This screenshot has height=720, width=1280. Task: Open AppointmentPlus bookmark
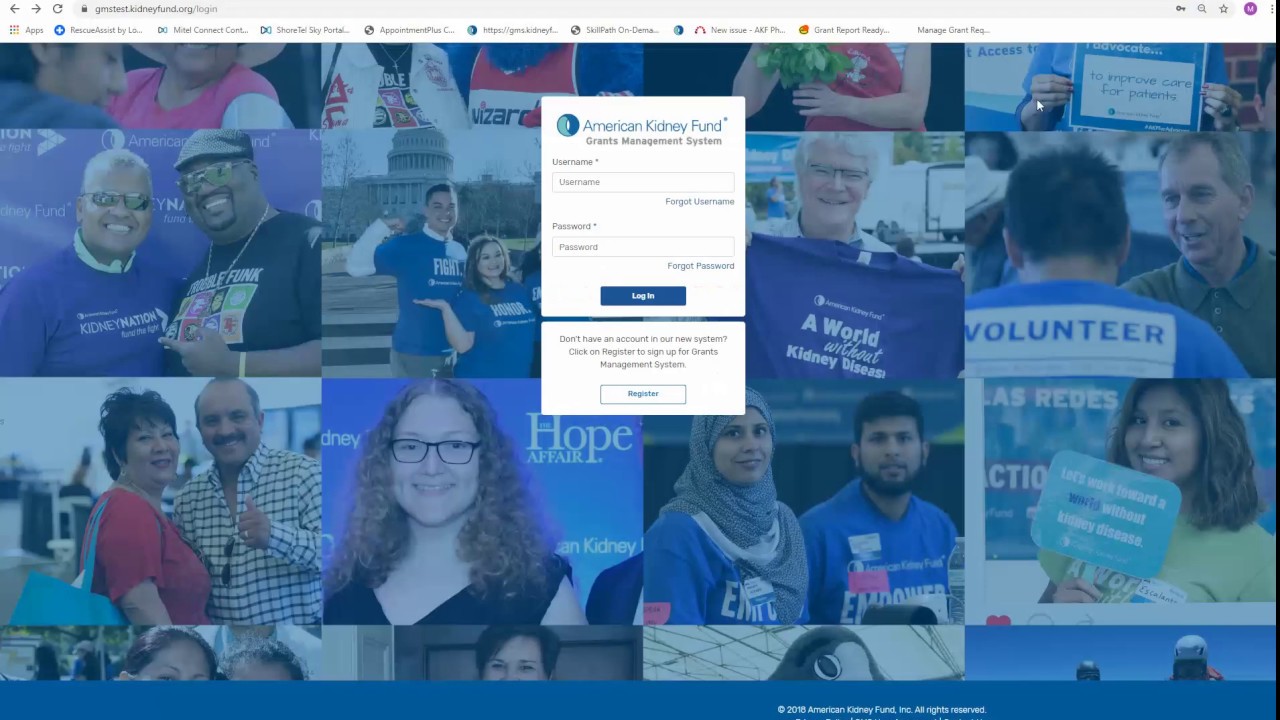[409, 30]
